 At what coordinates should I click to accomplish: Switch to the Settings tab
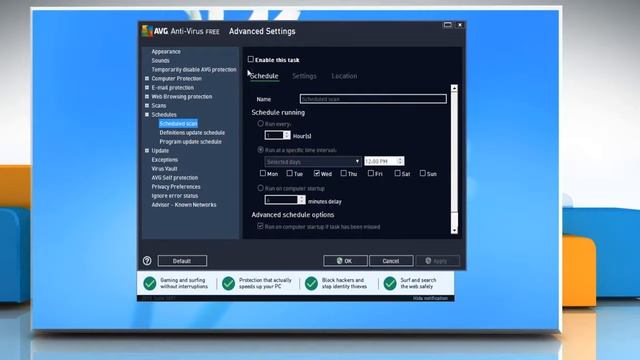coord(304,76)
